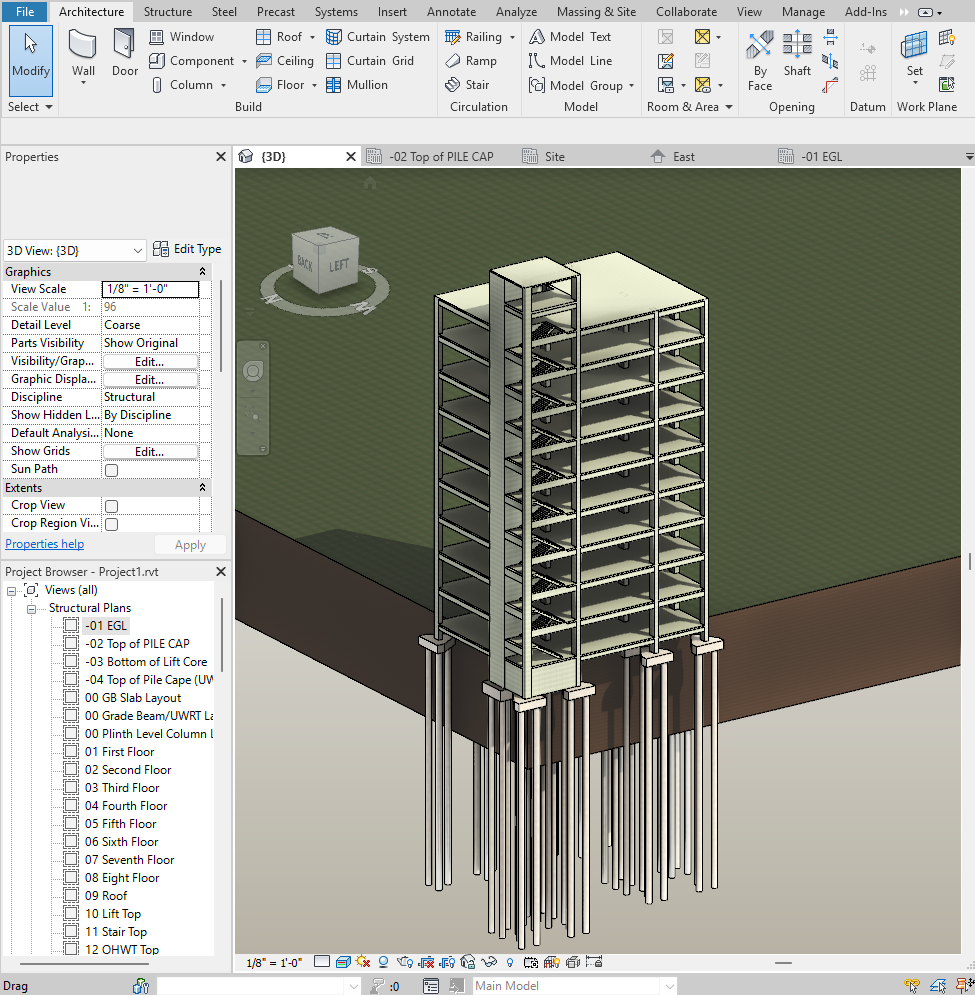Click Edit for Visibility/Graphics overrides
The image size is (975, 995).
149,361
